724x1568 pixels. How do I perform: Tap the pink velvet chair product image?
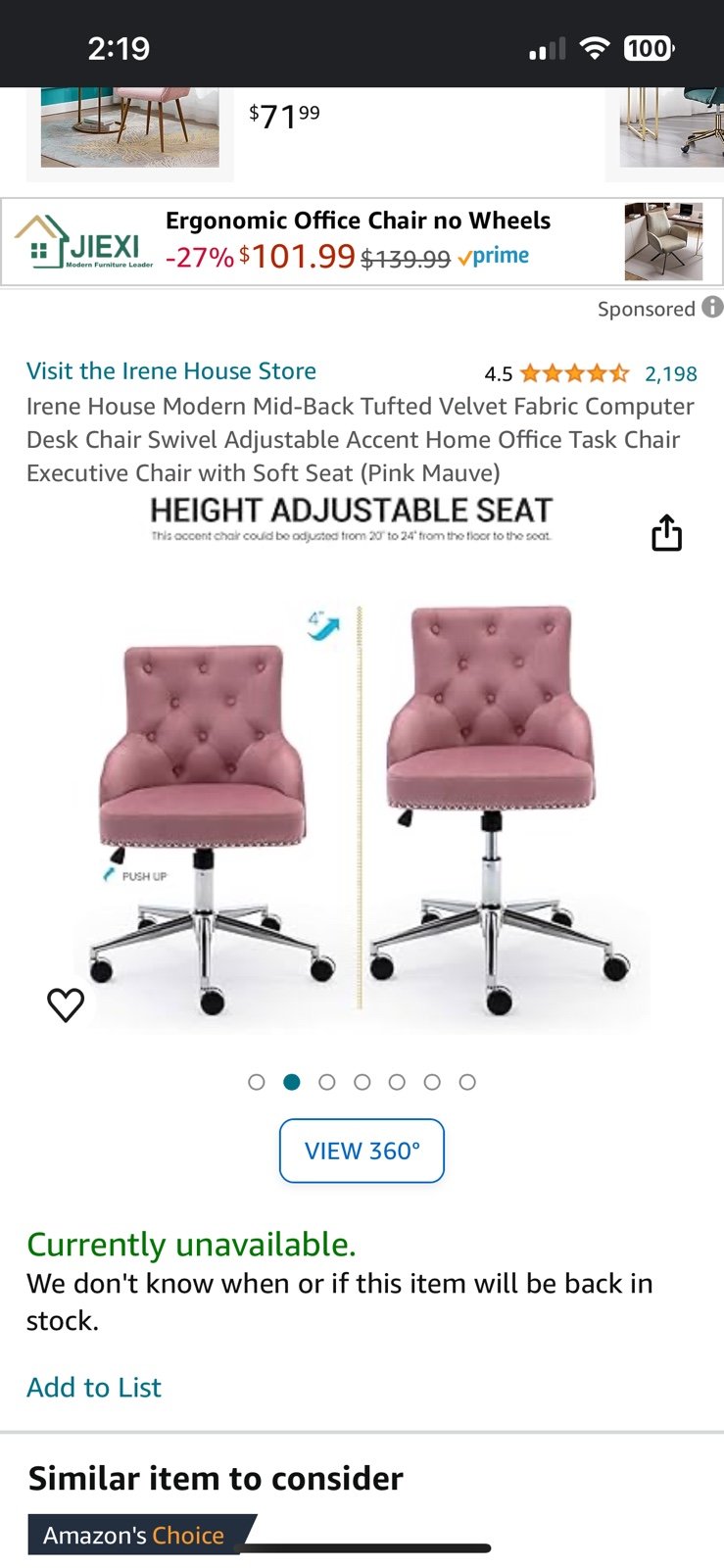click(x=362, y=764)
